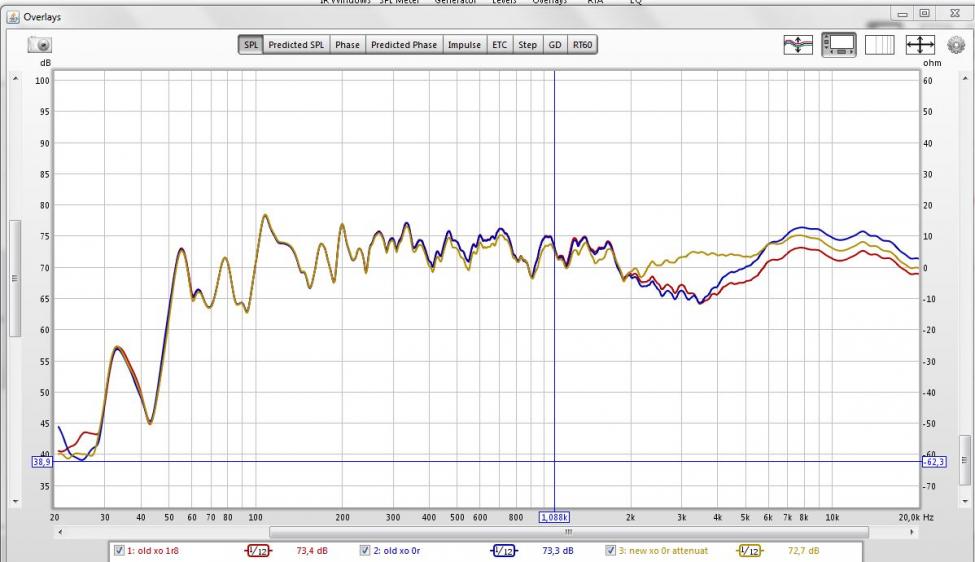This screenshot has width=975, height=562.
Task: Toggle trace 1: old xo 1r8 checkbox
Action: [119, 550]
